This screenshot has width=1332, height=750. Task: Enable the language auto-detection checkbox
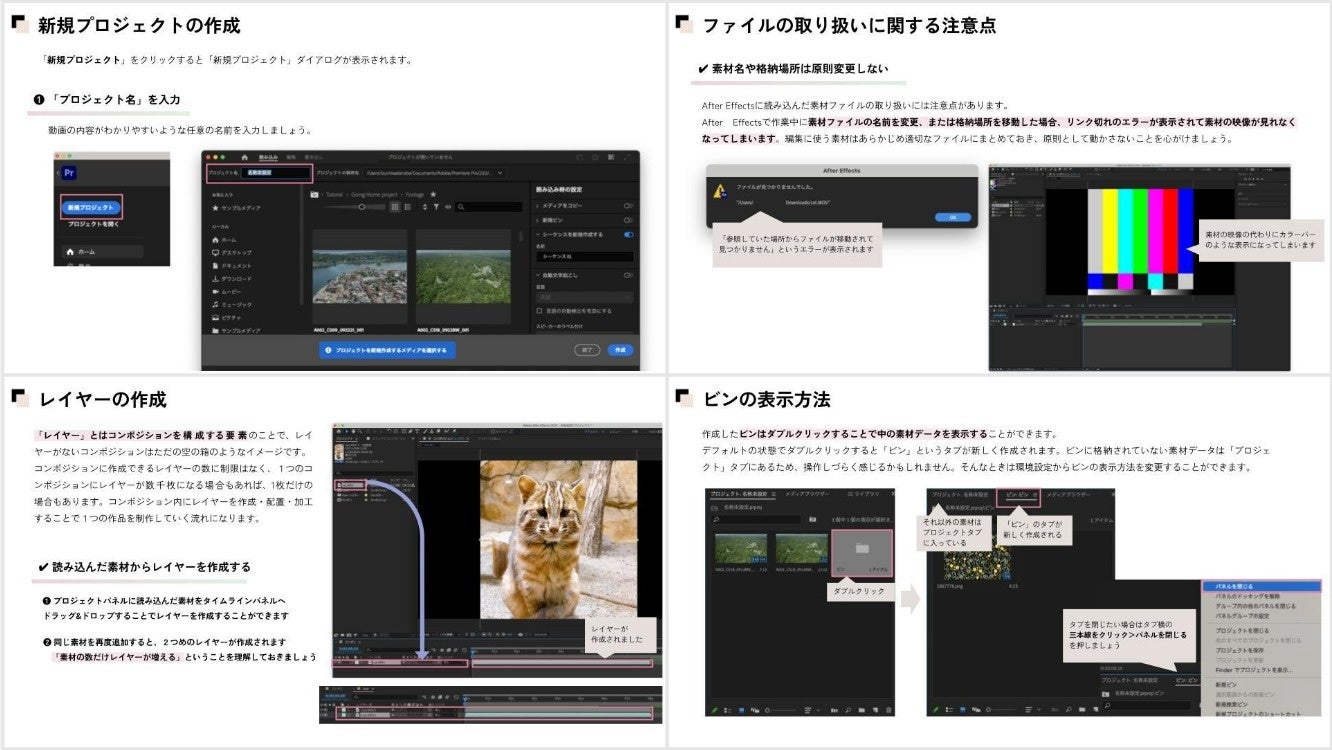[x=540, y=311]
